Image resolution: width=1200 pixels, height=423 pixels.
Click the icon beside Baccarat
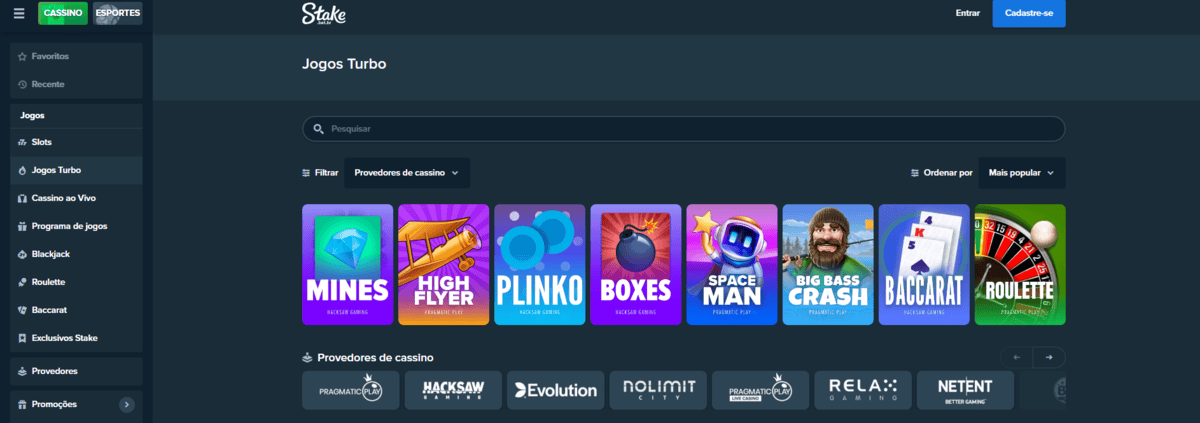[x=23, y=310]
